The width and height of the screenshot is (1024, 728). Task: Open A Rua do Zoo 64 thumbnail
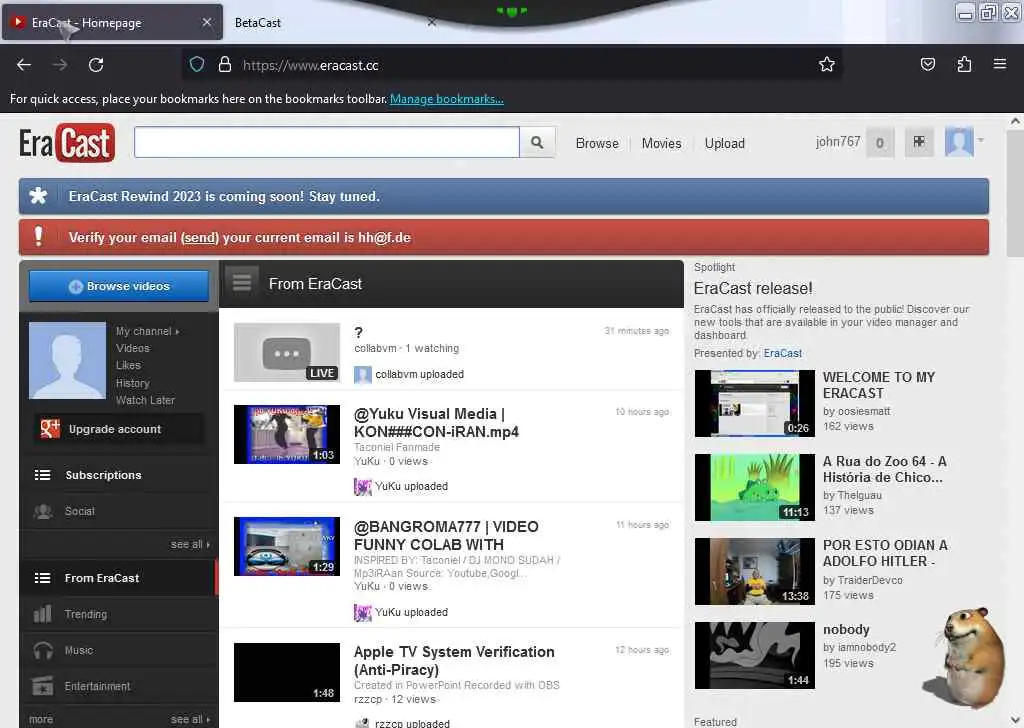tap(754, 487)
